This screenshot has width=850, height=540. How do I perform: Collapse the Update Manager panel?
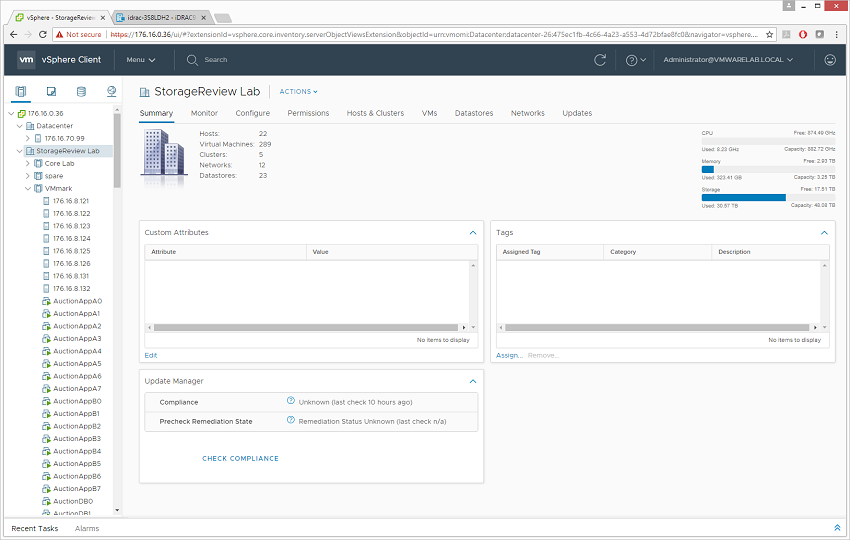[473, 381]
